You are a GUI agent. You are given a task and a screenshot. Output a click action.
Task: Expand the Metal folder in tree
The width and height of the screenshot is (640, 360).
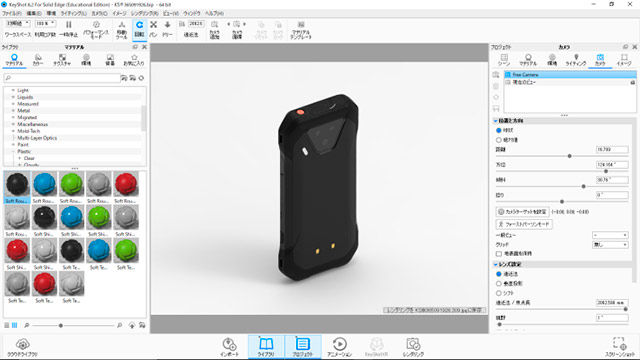tap(13, 111)
